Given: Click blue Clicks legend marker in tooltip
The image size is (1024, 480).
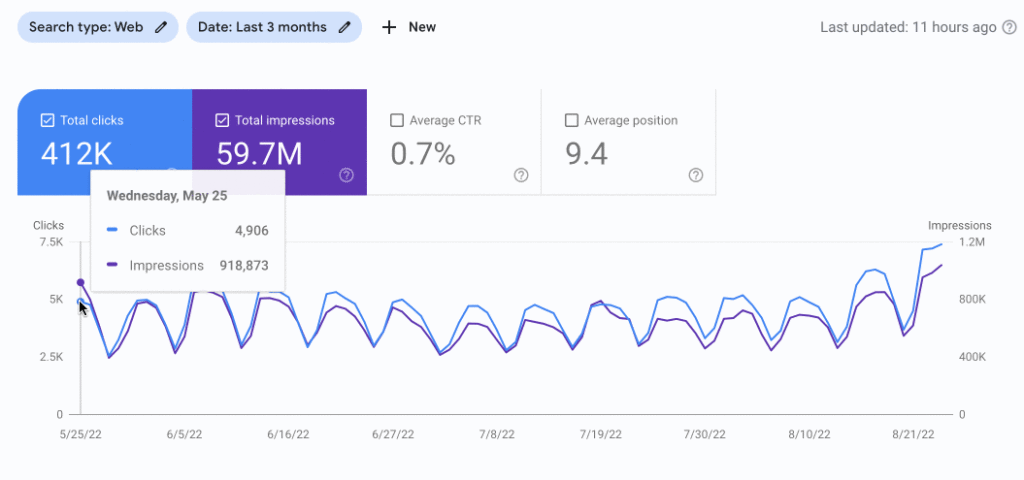Looking at the screenshot, I should 113,231.
